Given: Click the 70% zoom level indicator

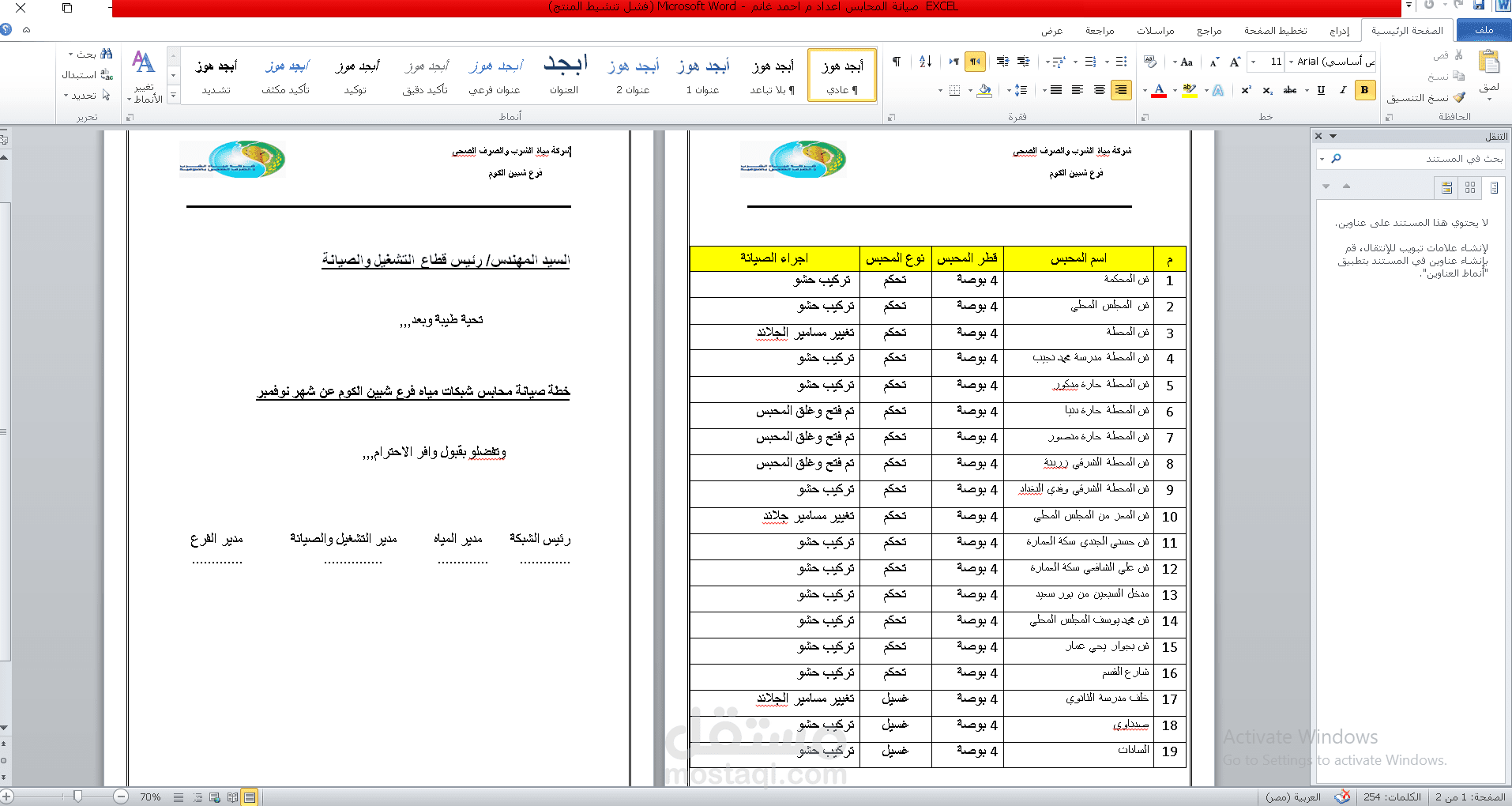Looking at the screenshot, I should [150, 797].
